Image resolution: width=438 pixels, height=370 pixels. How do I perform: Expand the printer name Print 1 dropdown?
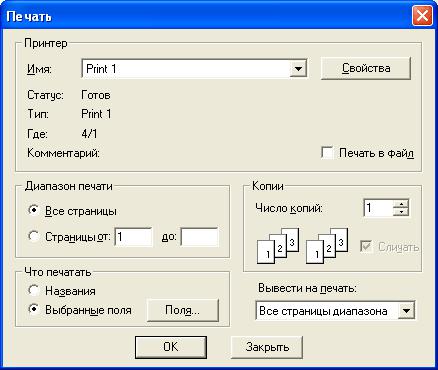coord(298,69)
